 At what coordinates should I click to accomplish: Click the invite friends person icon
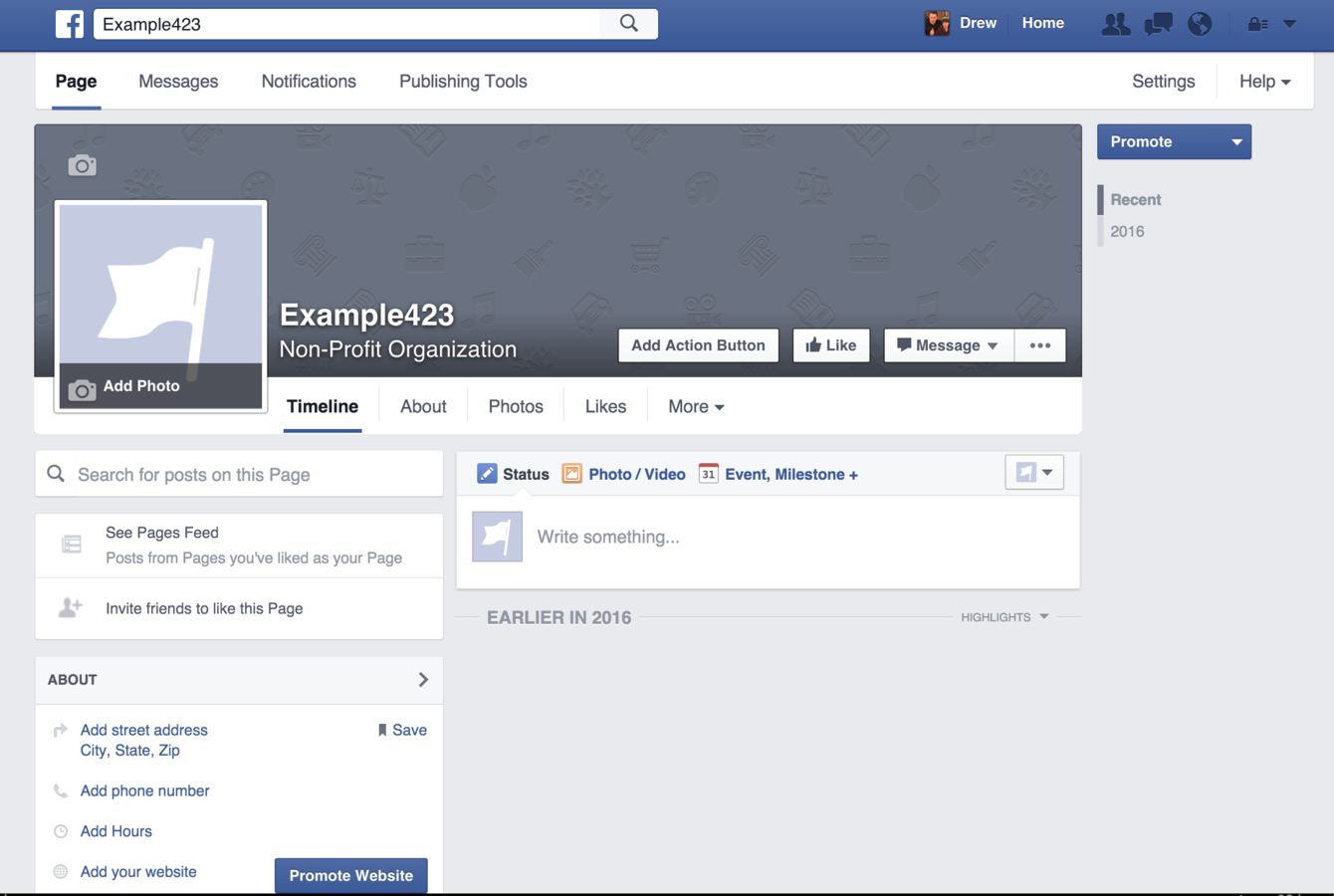(71, 607)
